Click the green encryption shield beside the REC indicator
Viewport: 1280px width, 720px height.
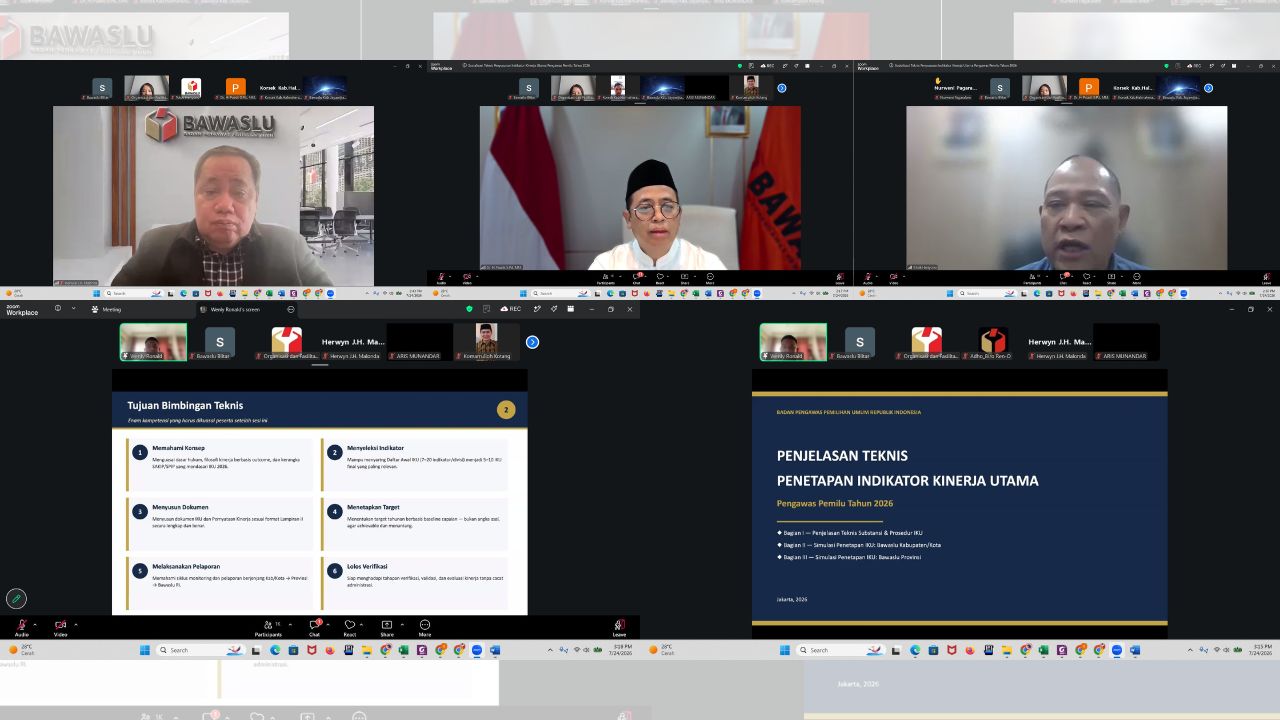point(469,309)
